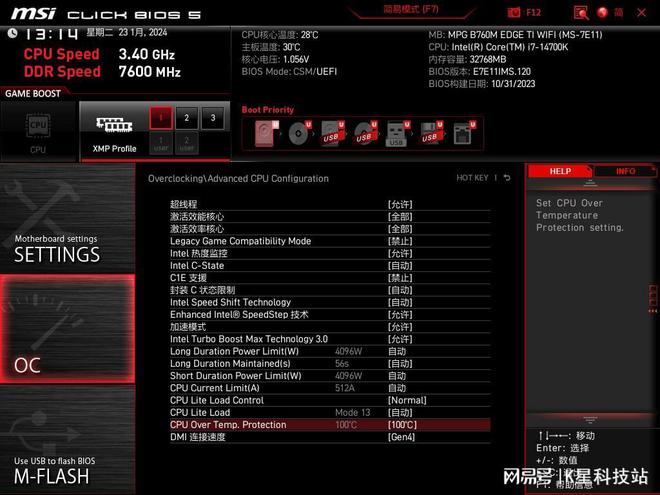Click the first hard disk boot device icon
The height and width of the screenshot is (495, 660).
coord(266,133)
